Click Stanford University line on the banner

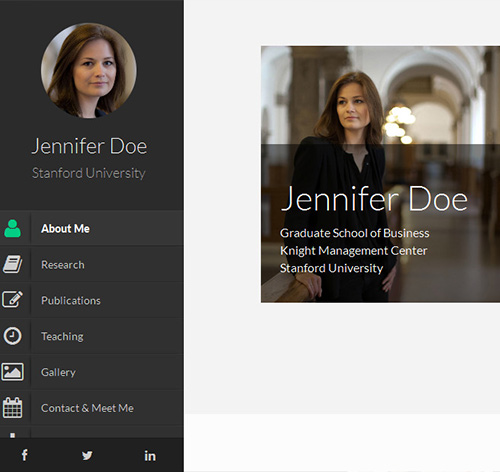click(x=331, y=268)
